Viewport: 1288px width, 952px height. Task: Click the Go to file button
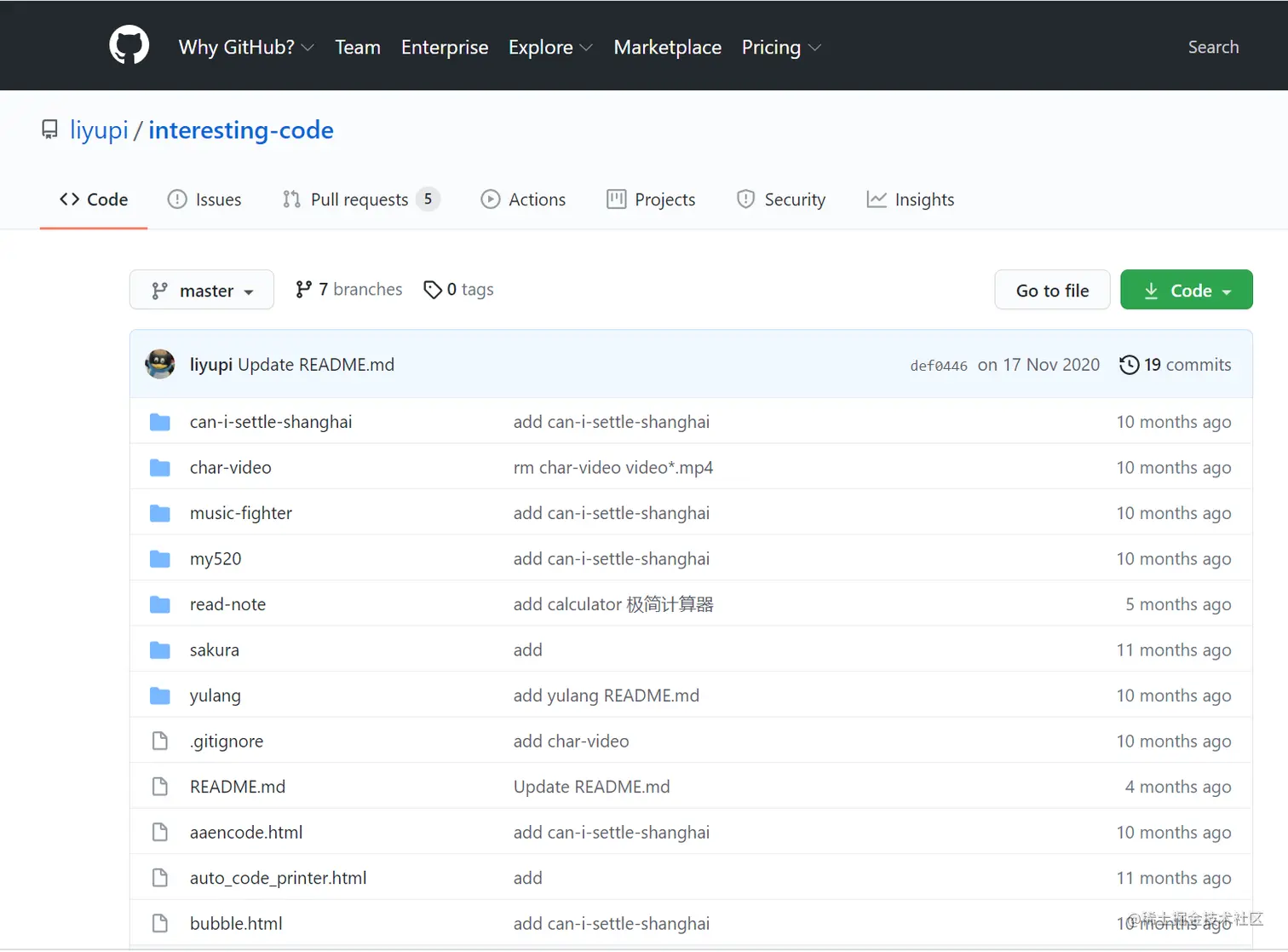pyautogui.click(x=1052, y=290)
